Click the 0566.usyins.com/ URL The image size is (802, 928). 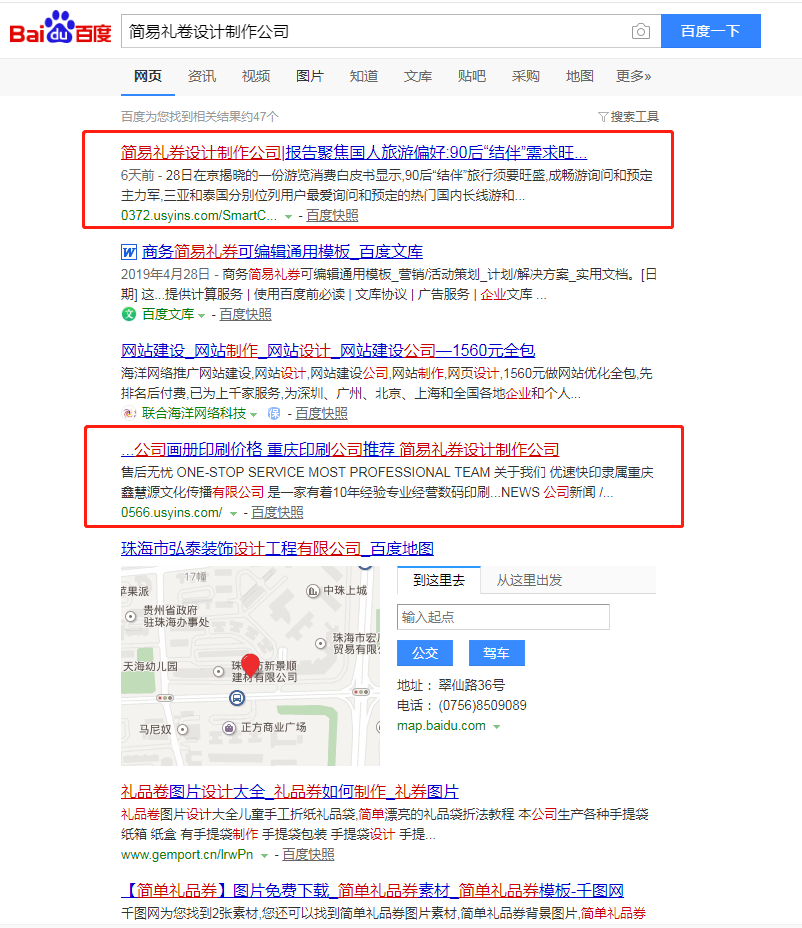(172, 512)
